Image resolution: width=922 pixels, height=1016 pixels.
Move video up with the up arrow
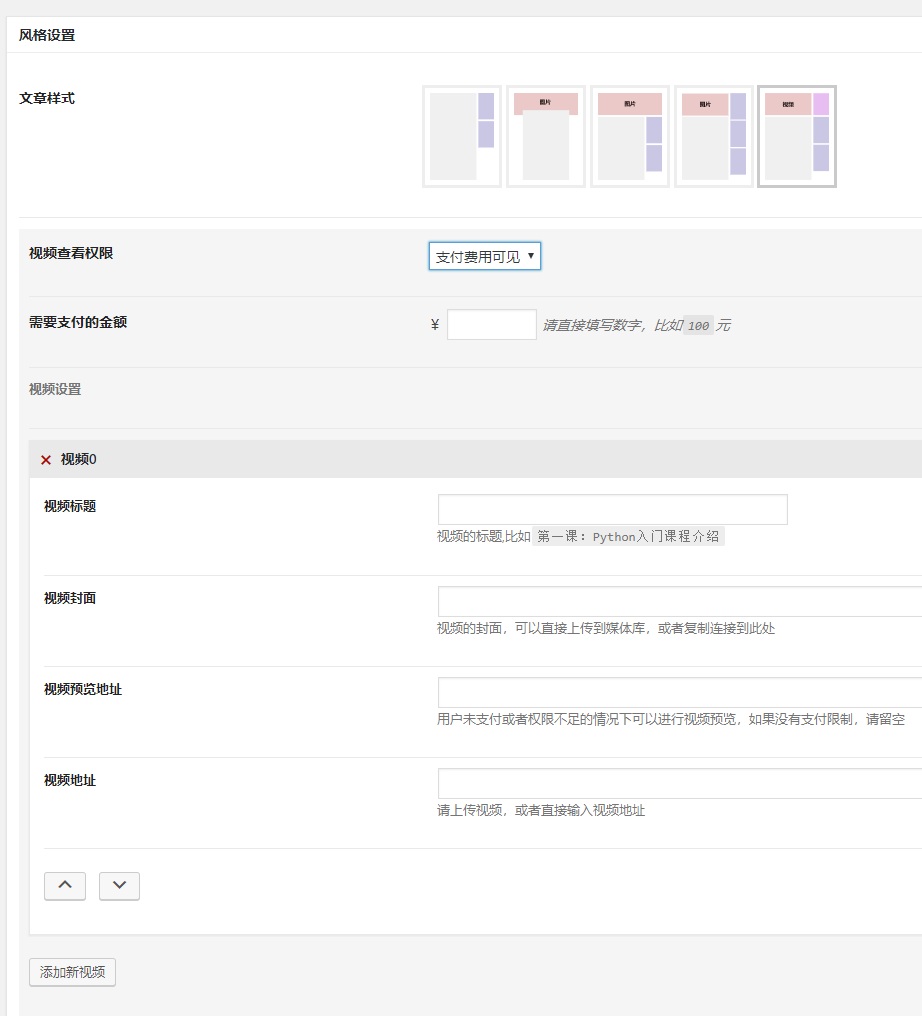click(x=65, y=886)
